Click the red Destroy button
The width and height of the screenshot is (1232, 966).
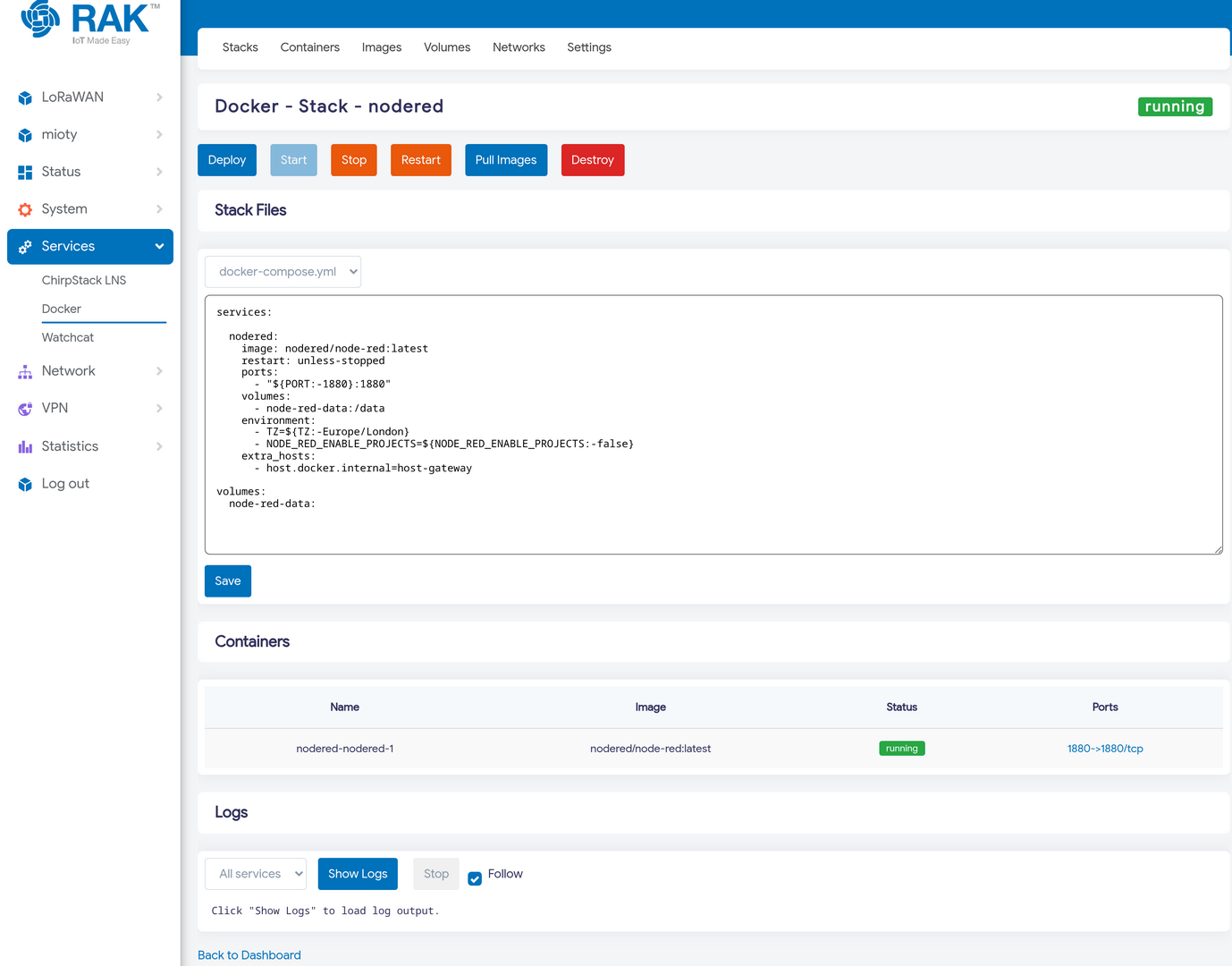tap(593, 160)
